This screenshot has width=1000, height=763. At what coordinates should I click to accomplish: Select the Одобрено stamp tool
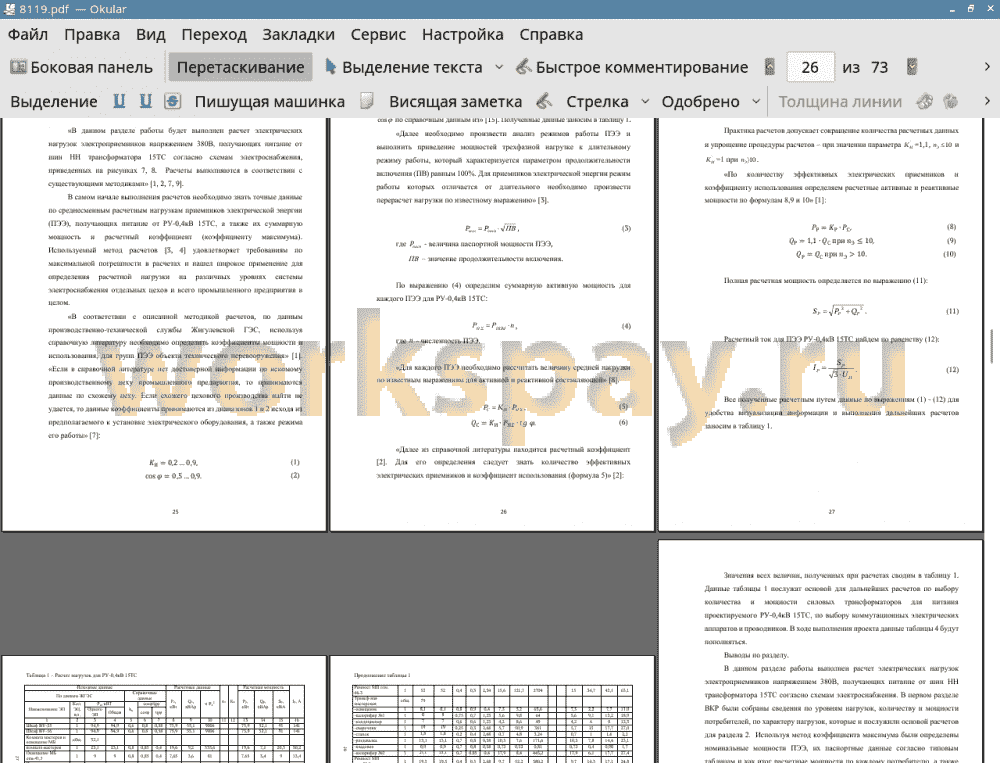700,101
